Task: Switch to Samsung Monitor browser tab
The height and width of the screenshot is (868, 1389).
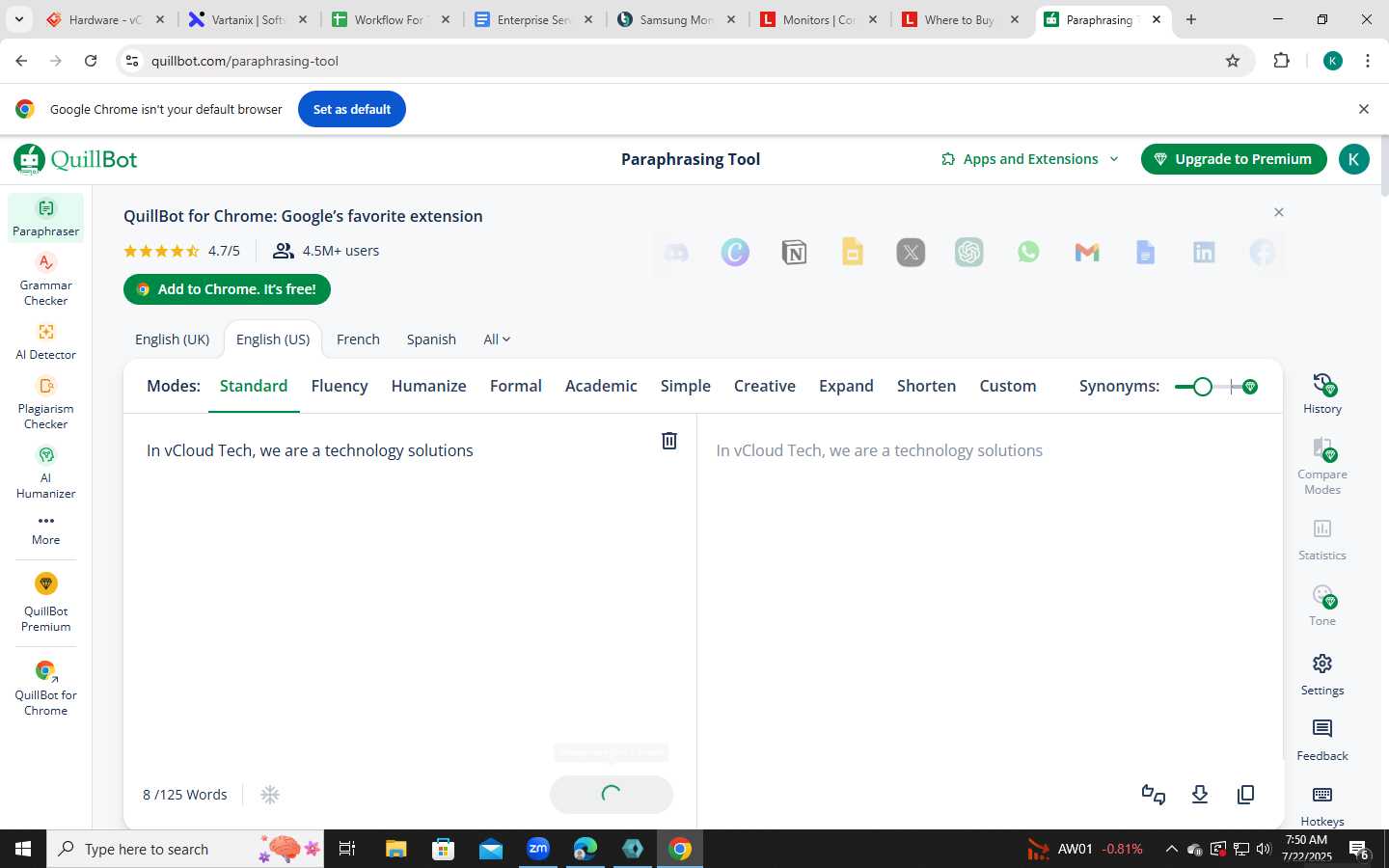Action: (675, 19)
